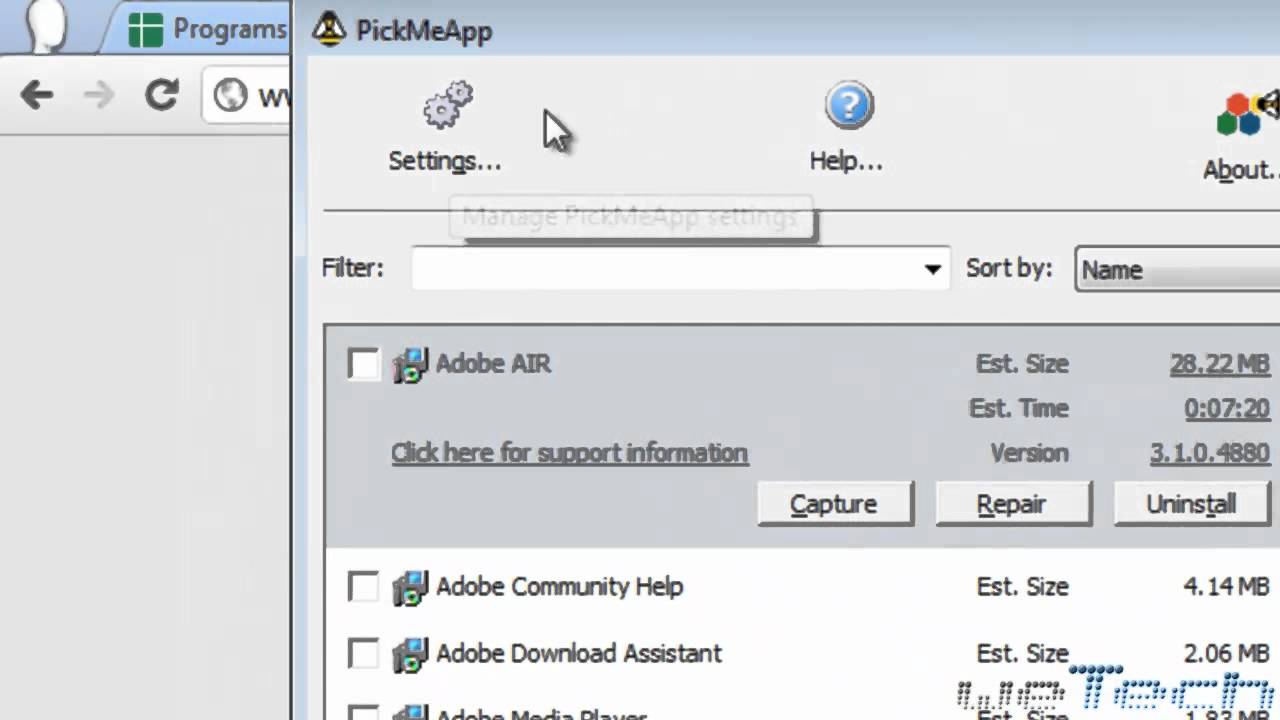The height and width of the screenshot is (720, 1280).
Task: Click the Adobe Community Help application icon
Action: coord(410,587)
